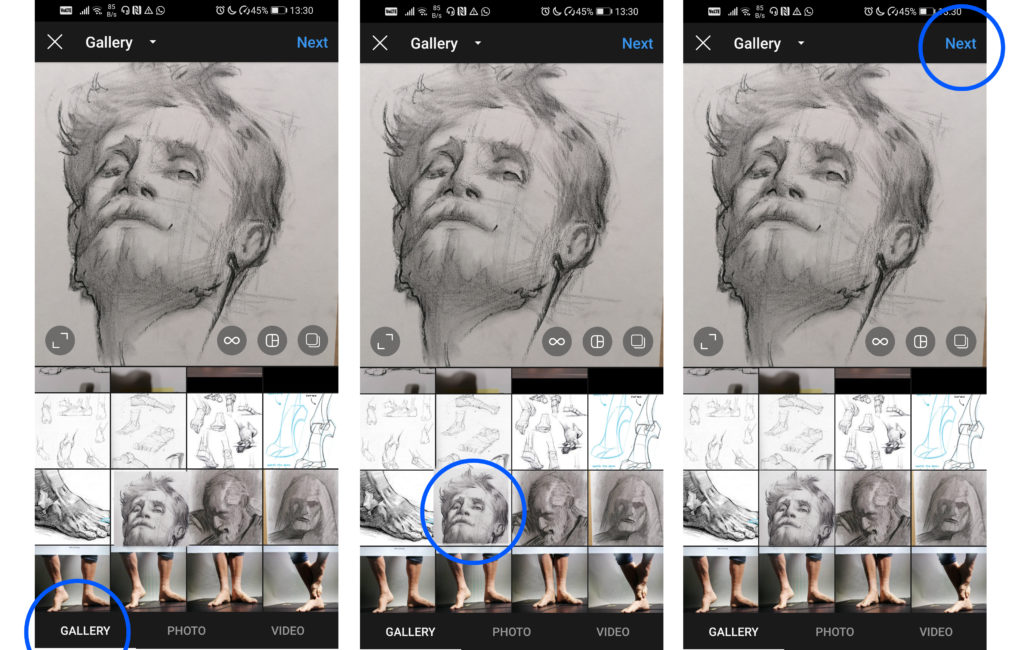
Task: Select shaded foot anatomy drawing in right screenshot
Action: pyautogui.click(x=721, y=508)
